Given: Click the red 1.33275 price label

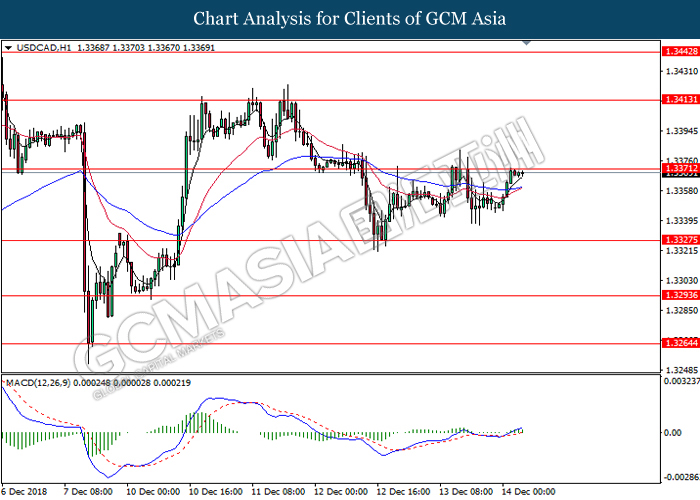Looking at the screenshot, I should (x=680, y=240).
